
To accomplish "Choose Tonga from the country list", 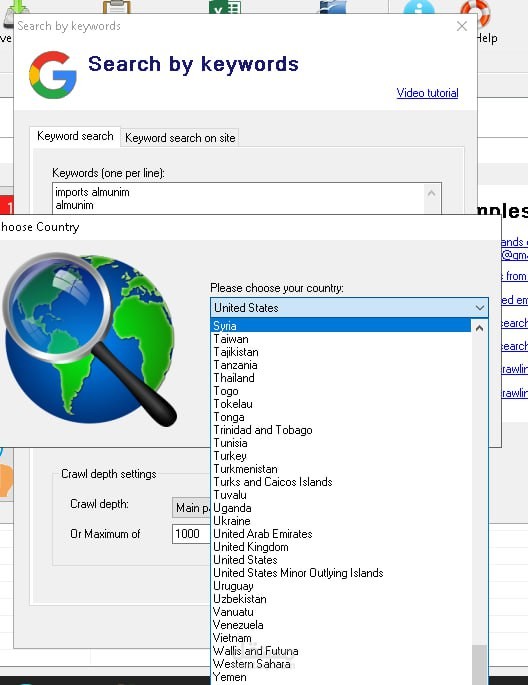I will tap(341, 417).
